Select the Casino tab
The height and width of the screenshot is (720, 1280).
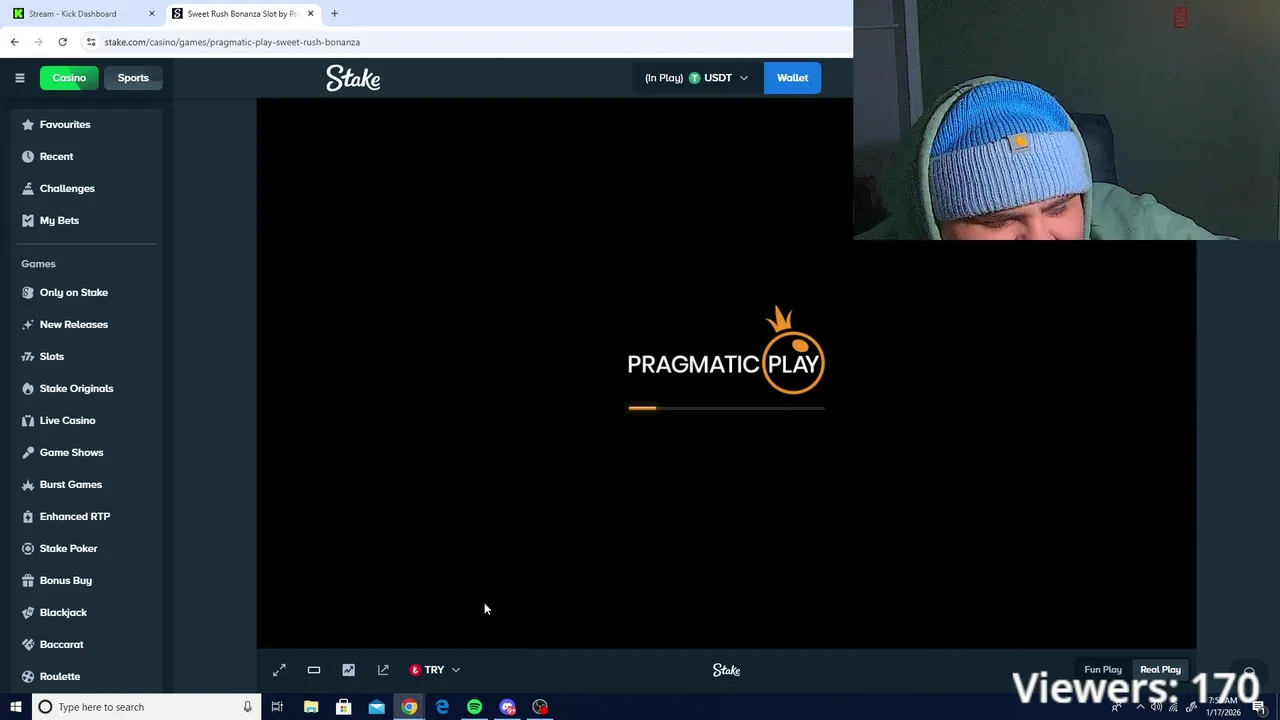point(69,78)
